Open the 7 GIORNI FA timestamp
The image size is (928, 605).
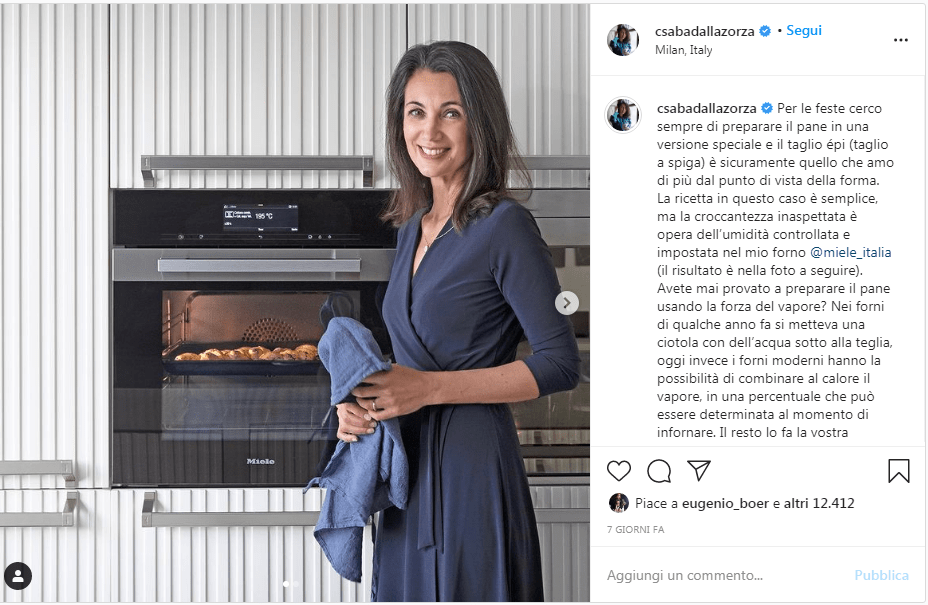(636, 529)
